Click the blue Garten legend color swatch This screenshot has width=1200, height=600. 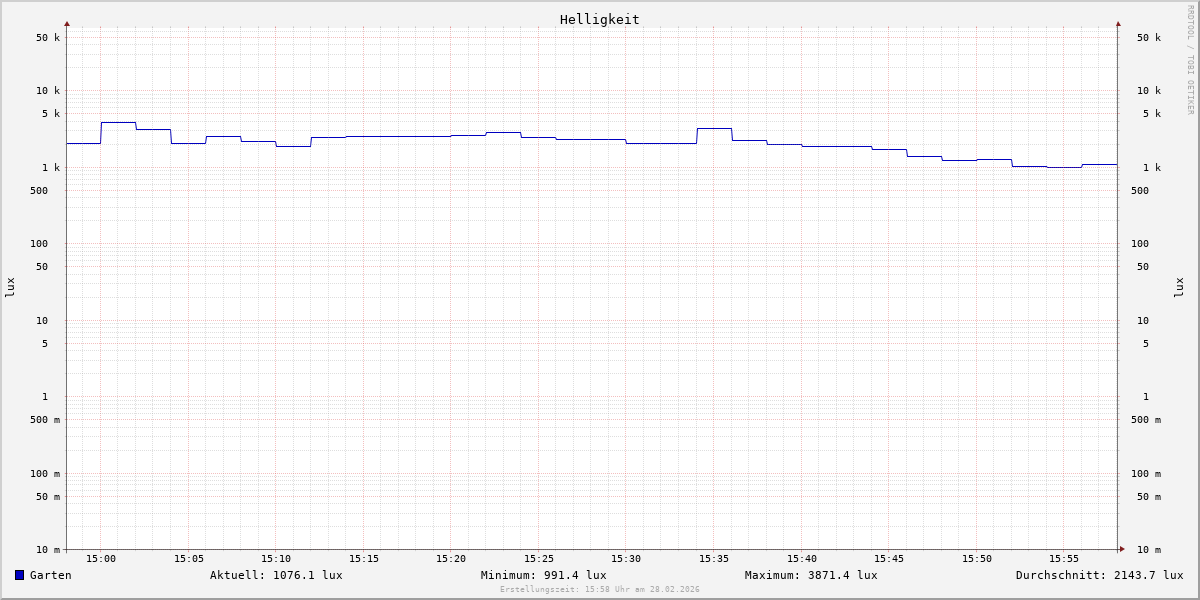(19, 575)
